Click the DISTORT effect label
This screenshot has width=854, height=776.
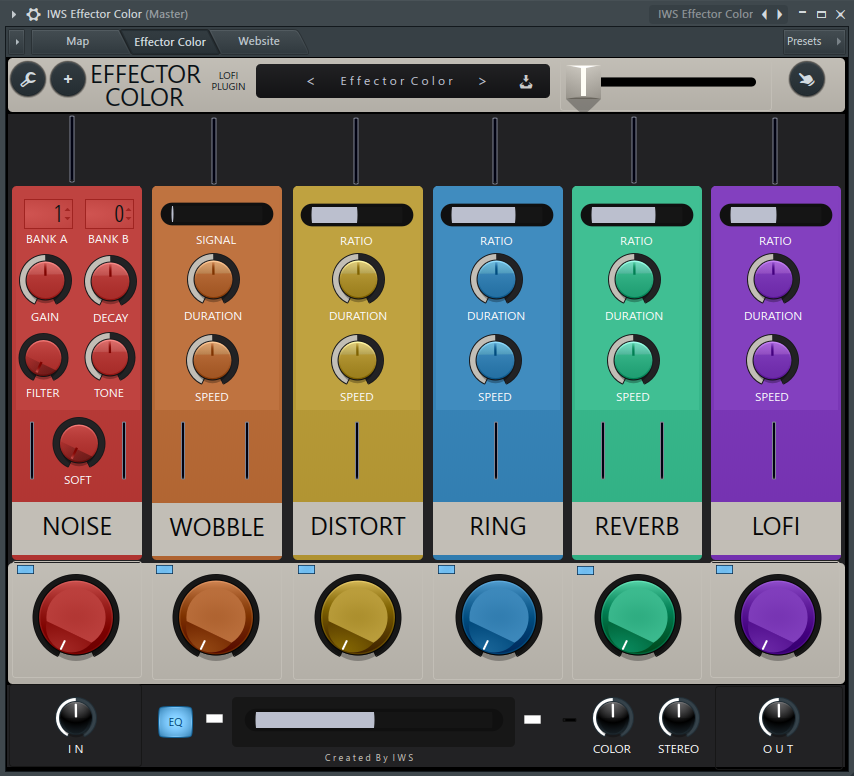click(358, 527)
